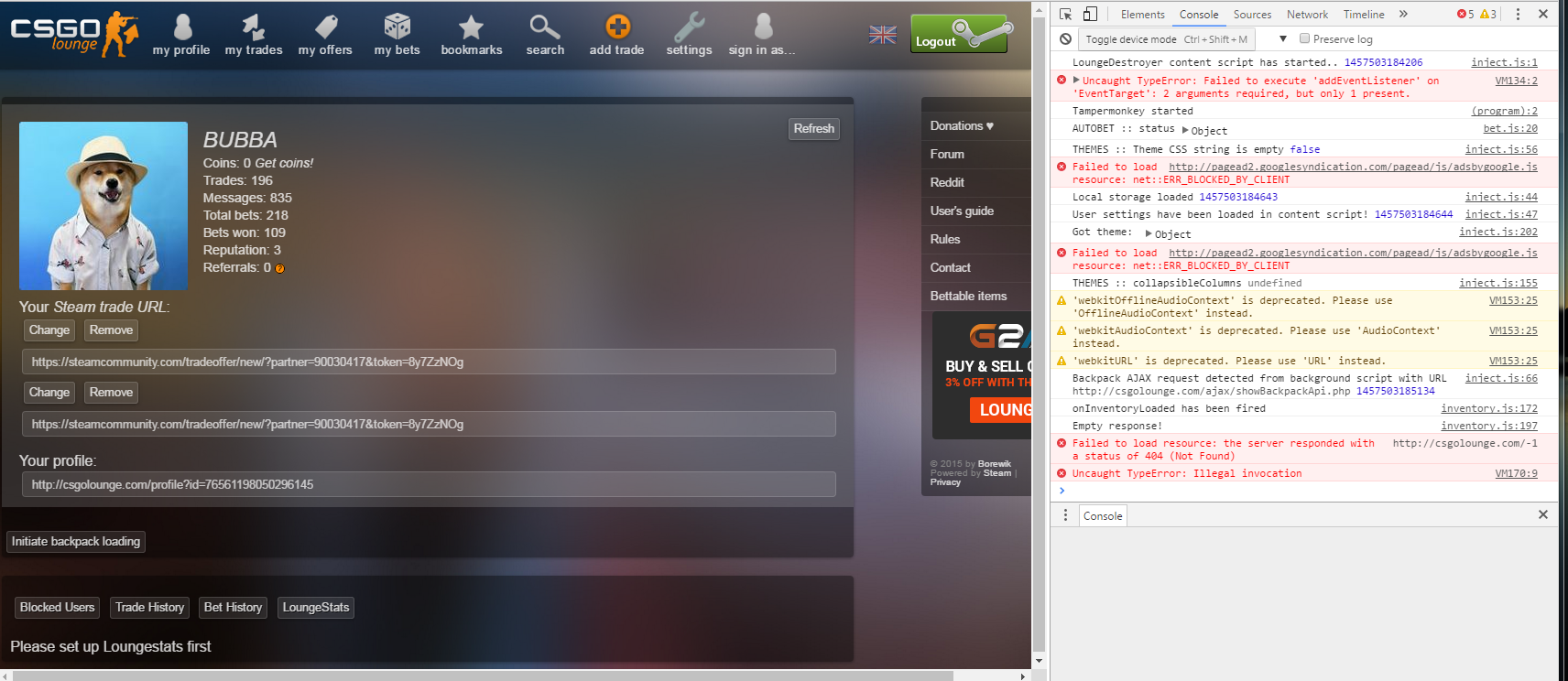The image size is (1568, 681).
Task: Open DevTools three-dot customize menu
Action: [x=1518, y=14]
